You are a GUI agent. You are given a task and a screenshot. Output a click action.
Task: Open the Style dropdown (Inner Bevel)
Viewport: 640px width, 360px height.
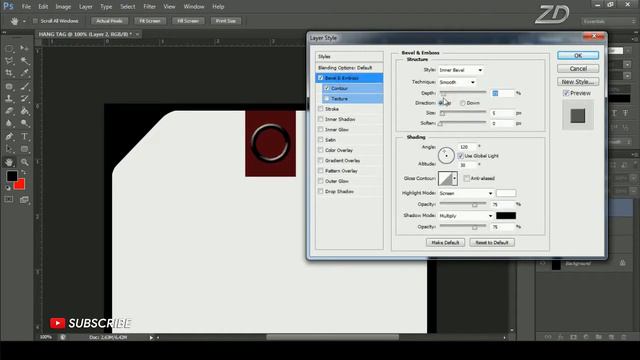coord(461,70)
